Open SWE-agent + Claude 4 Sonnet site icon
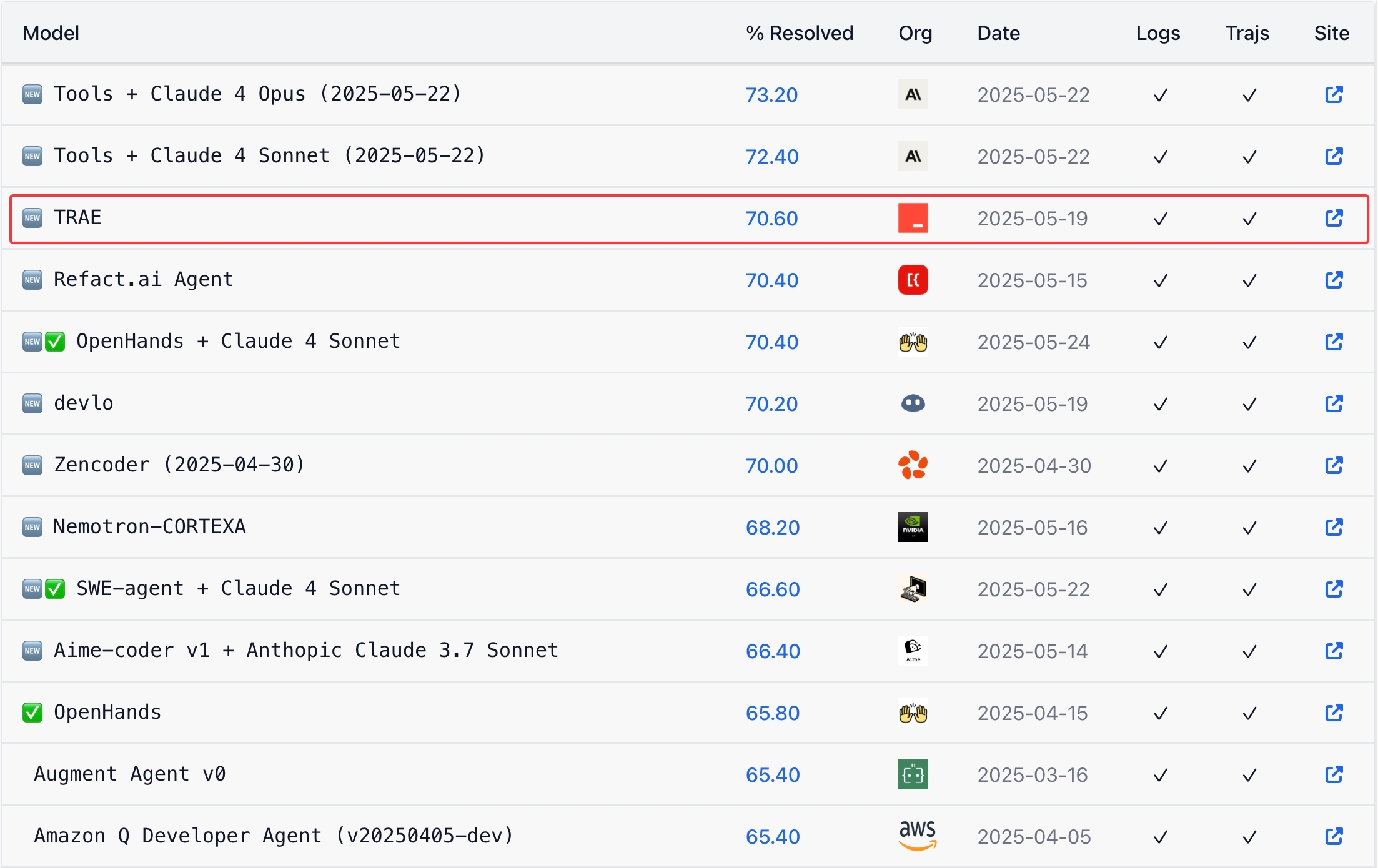The image size is (1378, 868). (x=1334, y=589)
